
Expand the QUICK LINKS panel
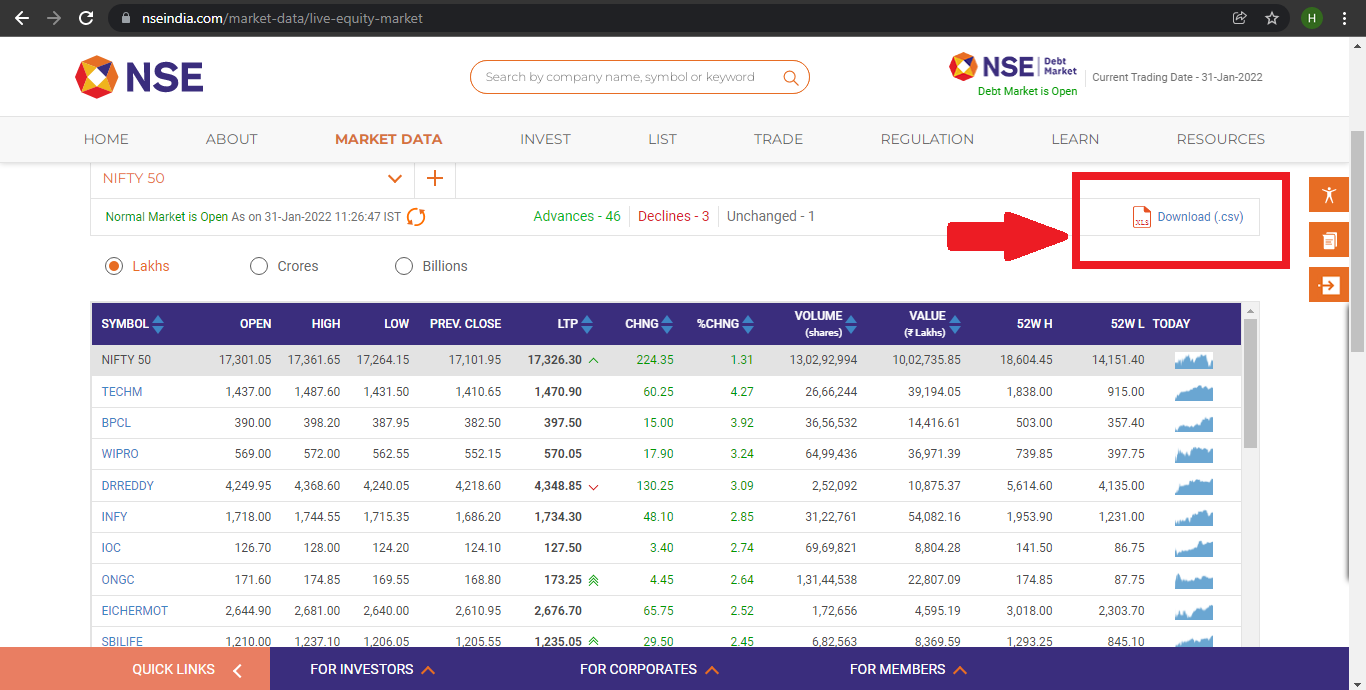(x=135, y=669)
